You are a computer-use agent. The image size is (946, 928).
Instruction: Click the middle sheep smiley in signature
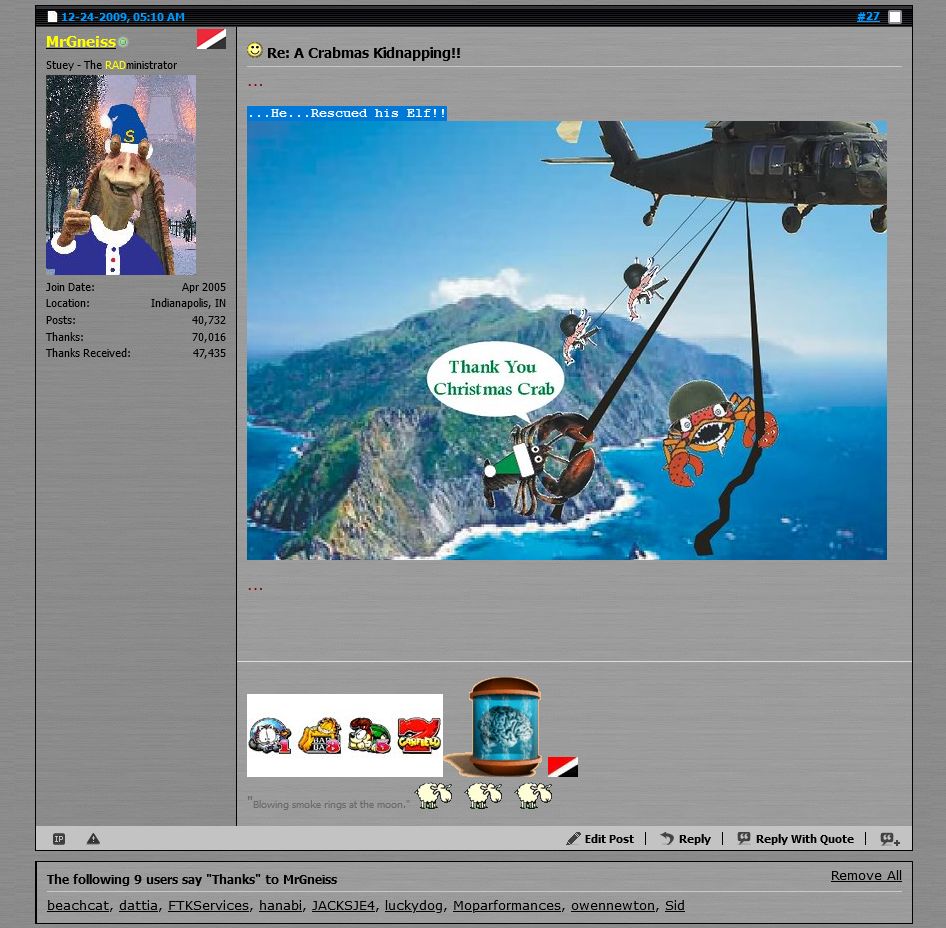(x=483, y=795)
